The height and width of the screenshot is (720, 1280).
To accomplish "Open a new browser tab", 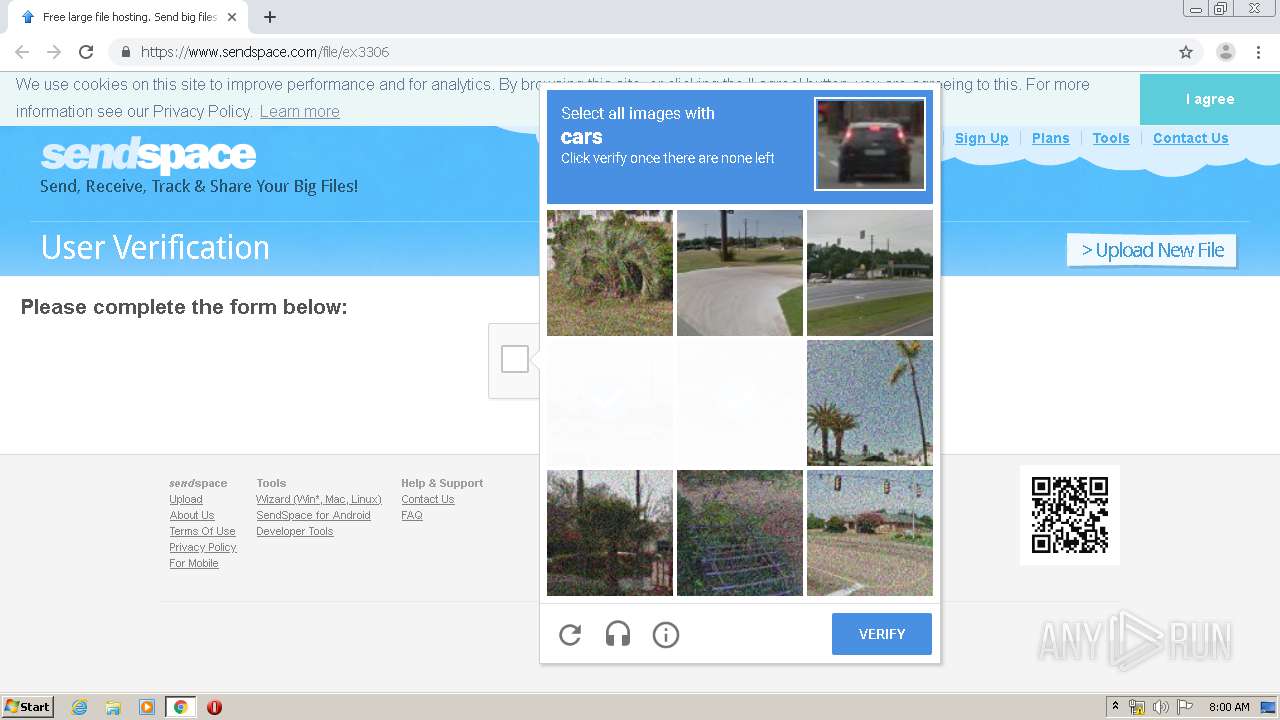I will (x=270, y=17).
